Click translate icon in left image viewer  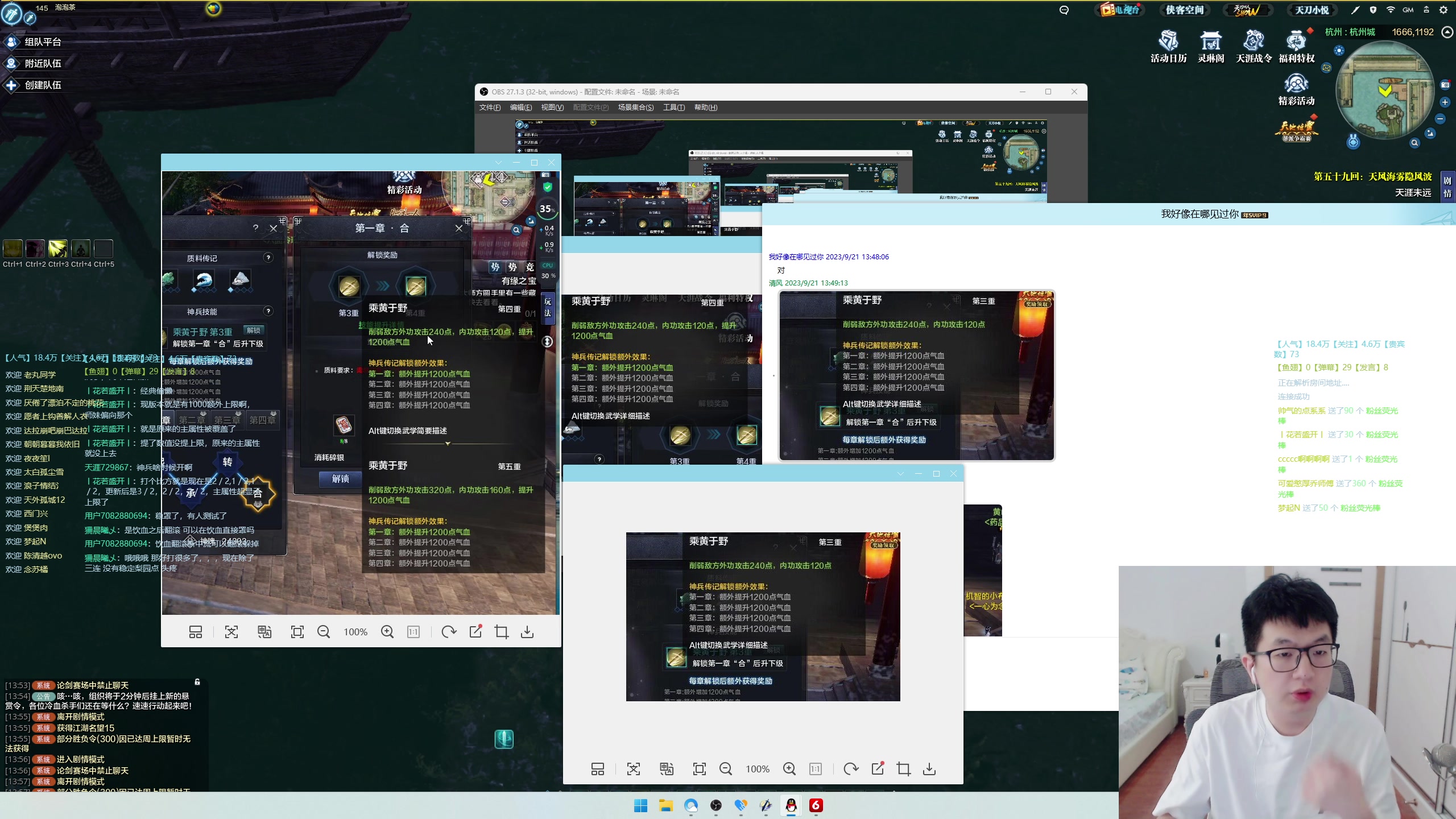(x=264, y=632)
